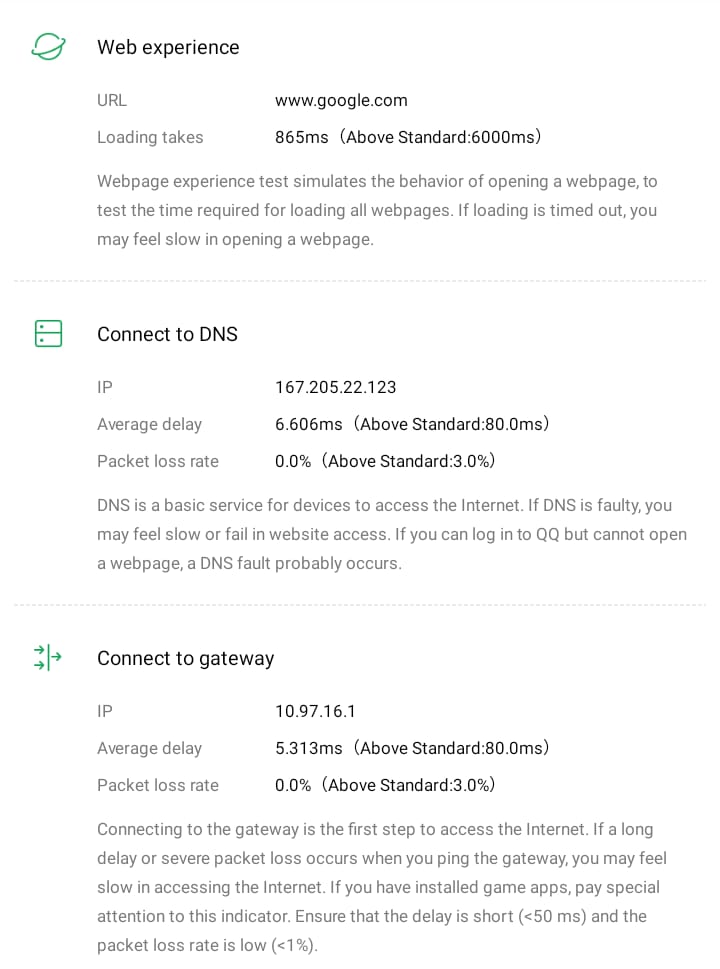Click the DNS IP address 167.205.22.123
Screen dimensions: 720x969
click(336, 387)
